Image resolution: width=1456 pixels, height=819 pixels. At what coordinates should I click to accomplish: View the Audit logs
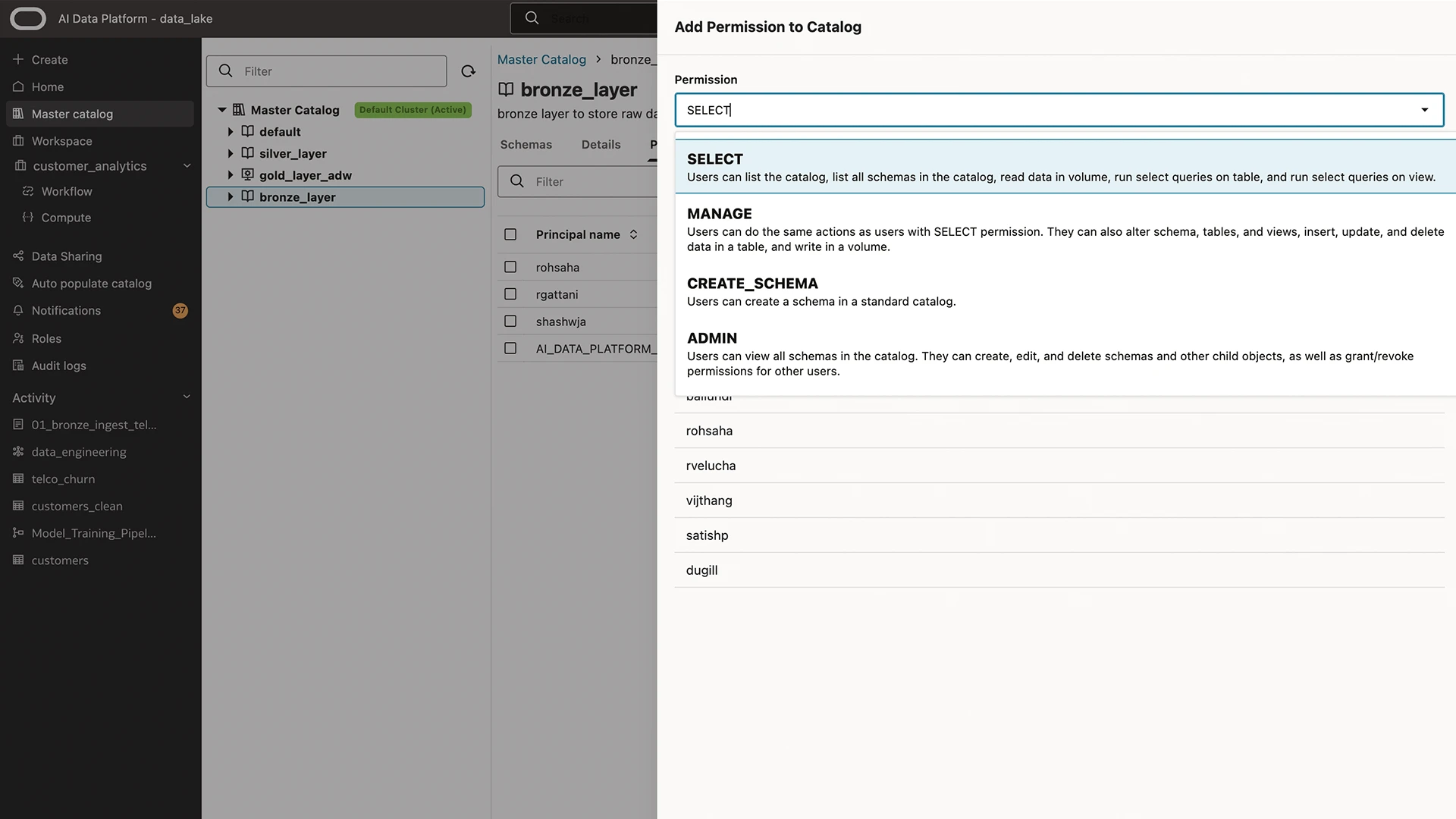tap(58, 366)
